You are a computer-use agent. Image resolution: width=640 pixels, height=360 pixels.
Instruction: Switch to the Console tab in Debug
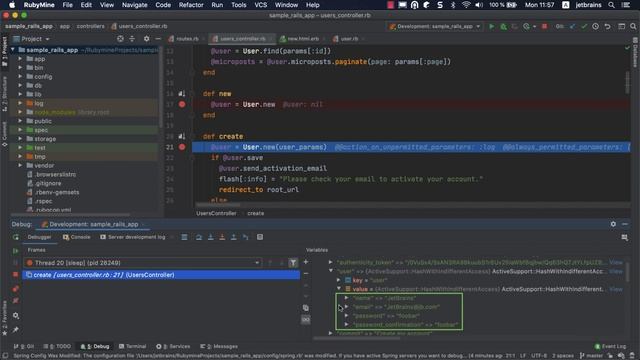click(77, 237)
